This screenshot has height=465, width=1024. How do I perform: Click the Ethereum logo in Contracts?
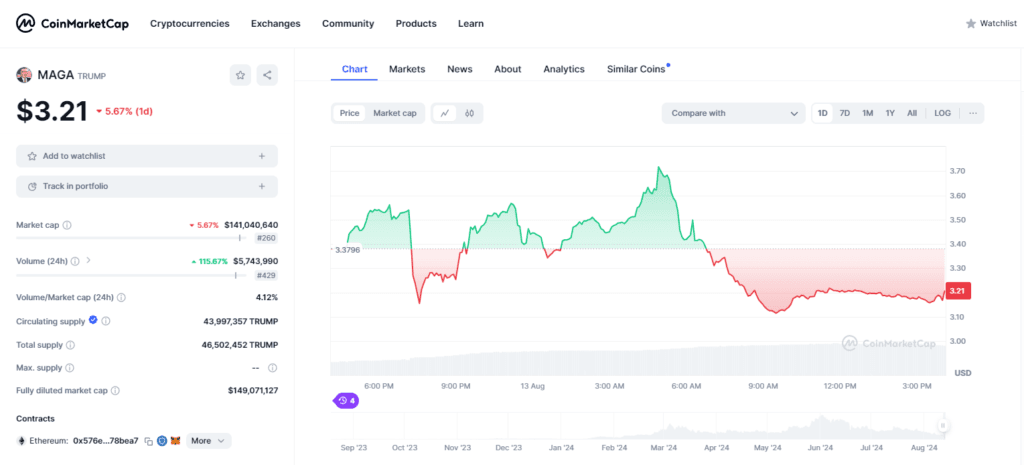click(x=21, y=441)
